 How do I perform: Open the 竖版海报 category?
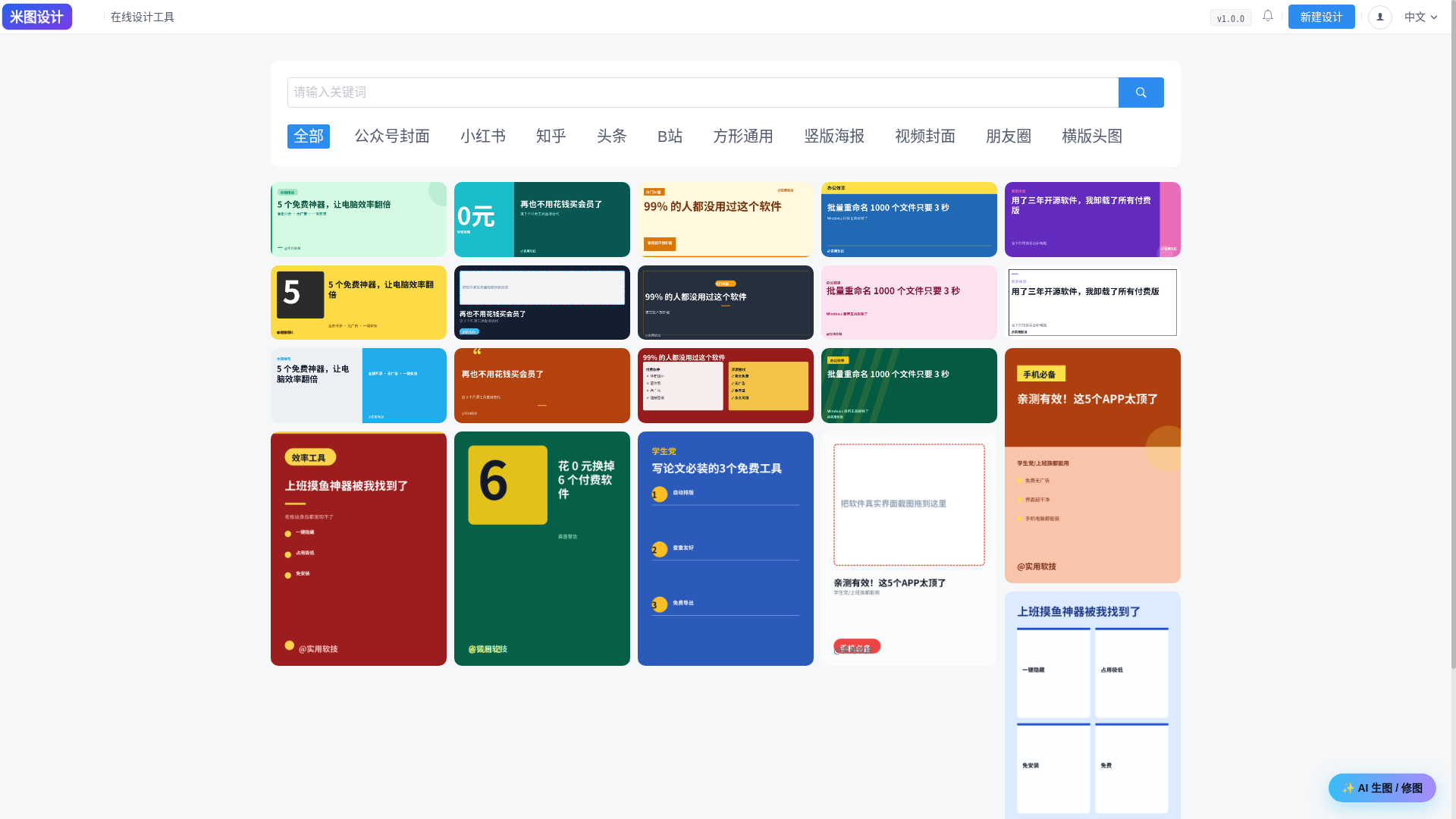coord(834,136)
